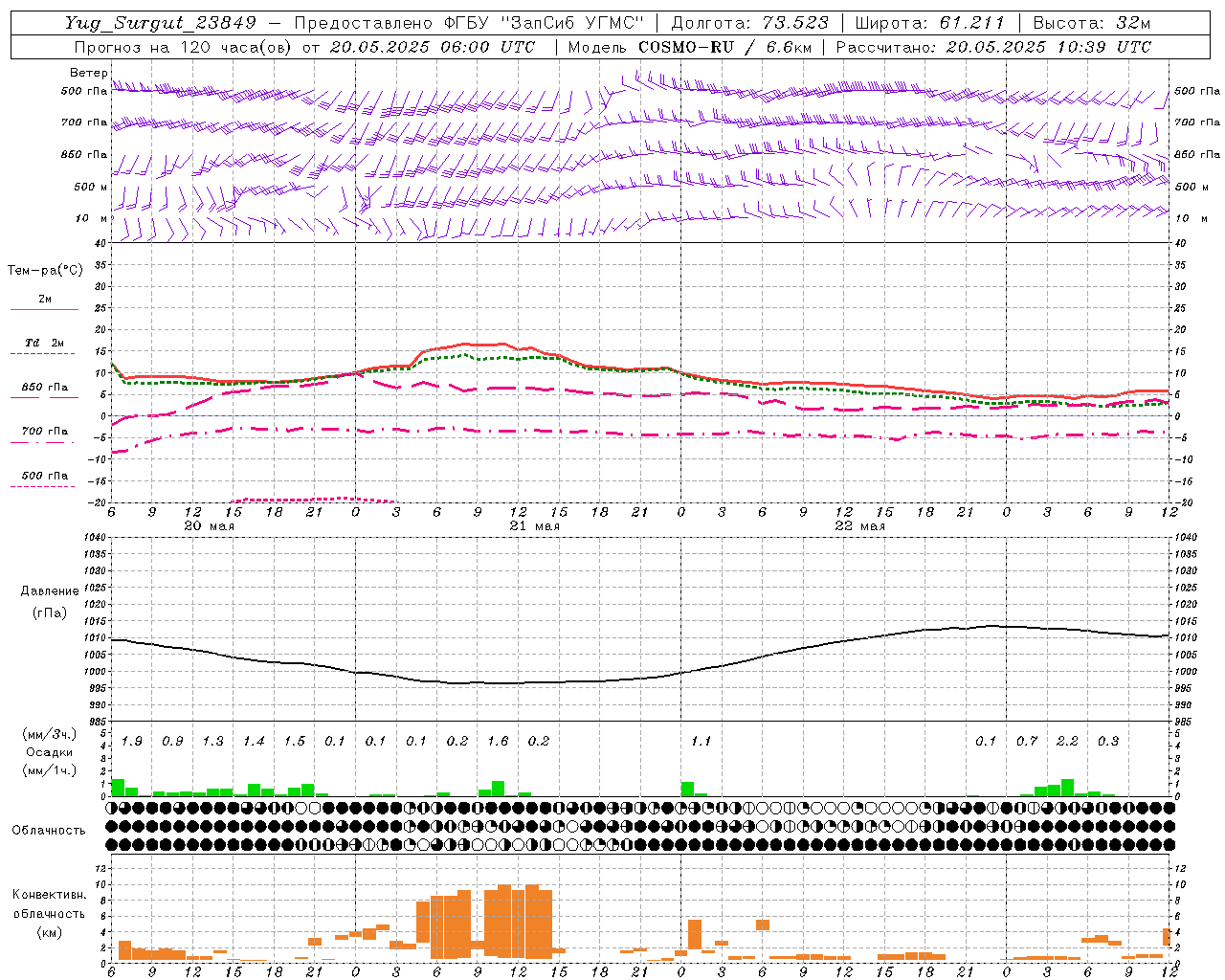Click the 500 гПа temperature legend entry

pyautogui.click(x=45, y=476)
